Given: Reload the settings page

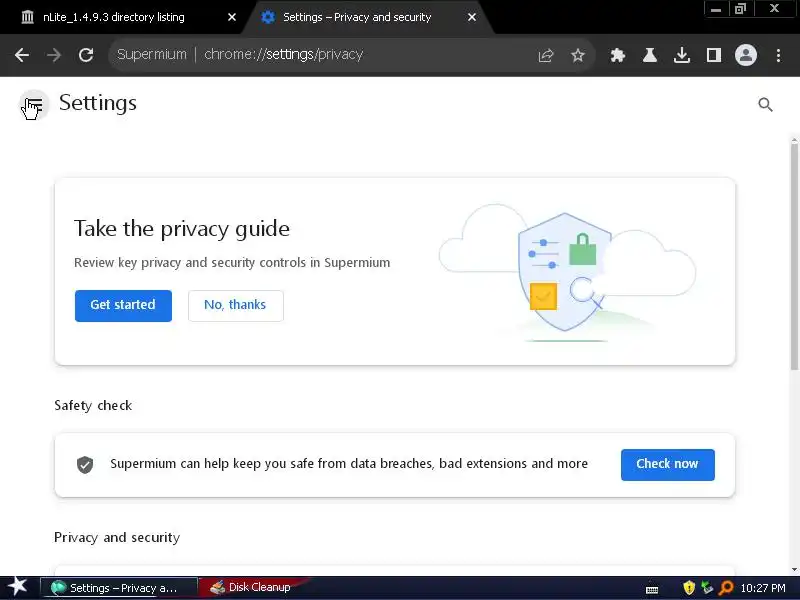Looking at the screenshot, I should pos(86,55).
